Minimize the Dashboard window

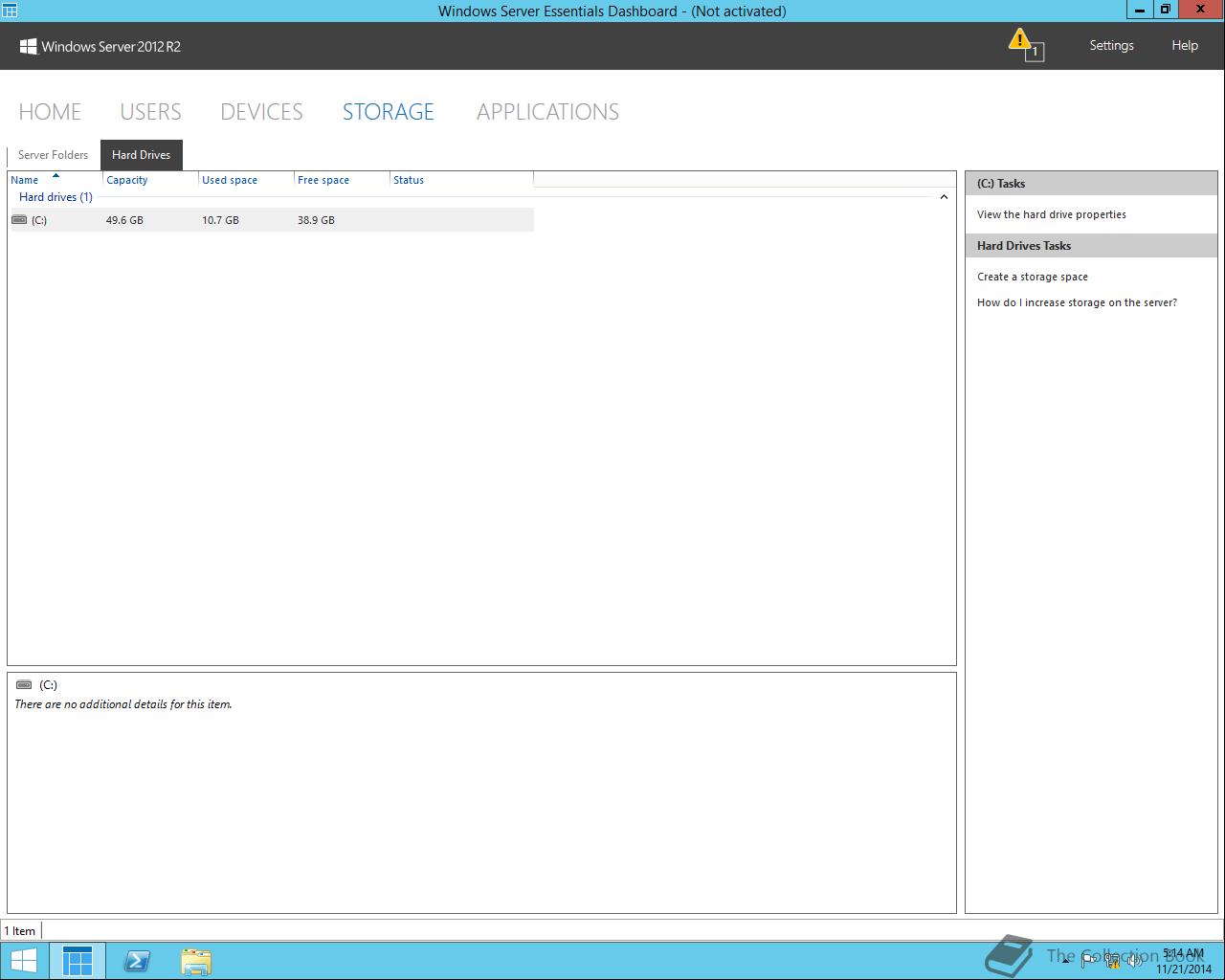pos(1139,10)
